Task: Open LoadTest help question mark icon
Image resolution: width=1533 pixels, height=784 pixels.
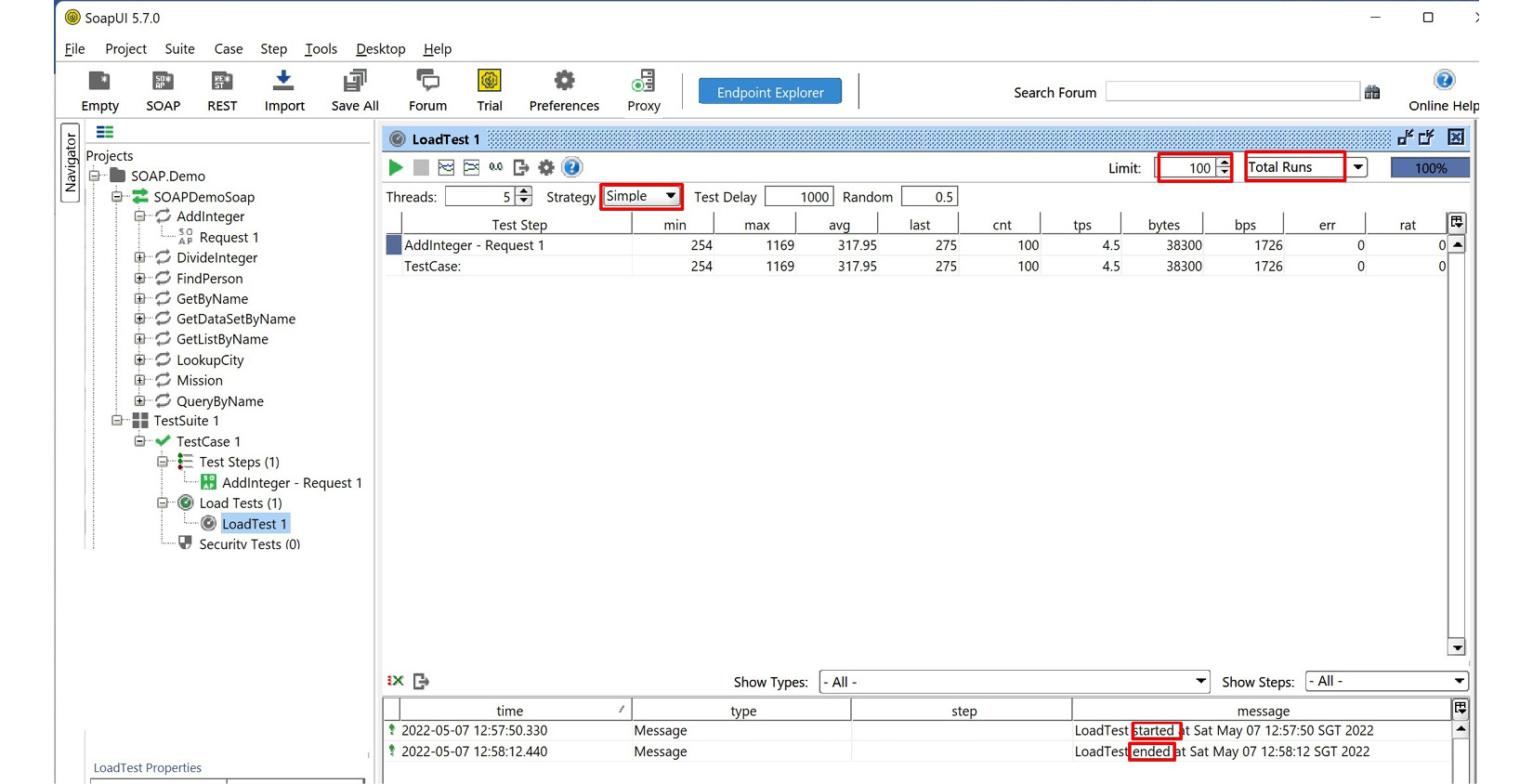Action: 572,167
